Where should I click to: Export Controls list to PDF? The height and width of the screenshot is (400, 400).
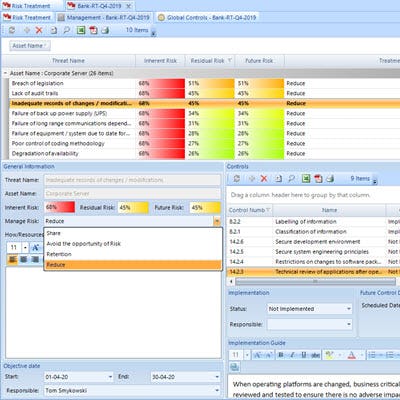tap(318, 179)
